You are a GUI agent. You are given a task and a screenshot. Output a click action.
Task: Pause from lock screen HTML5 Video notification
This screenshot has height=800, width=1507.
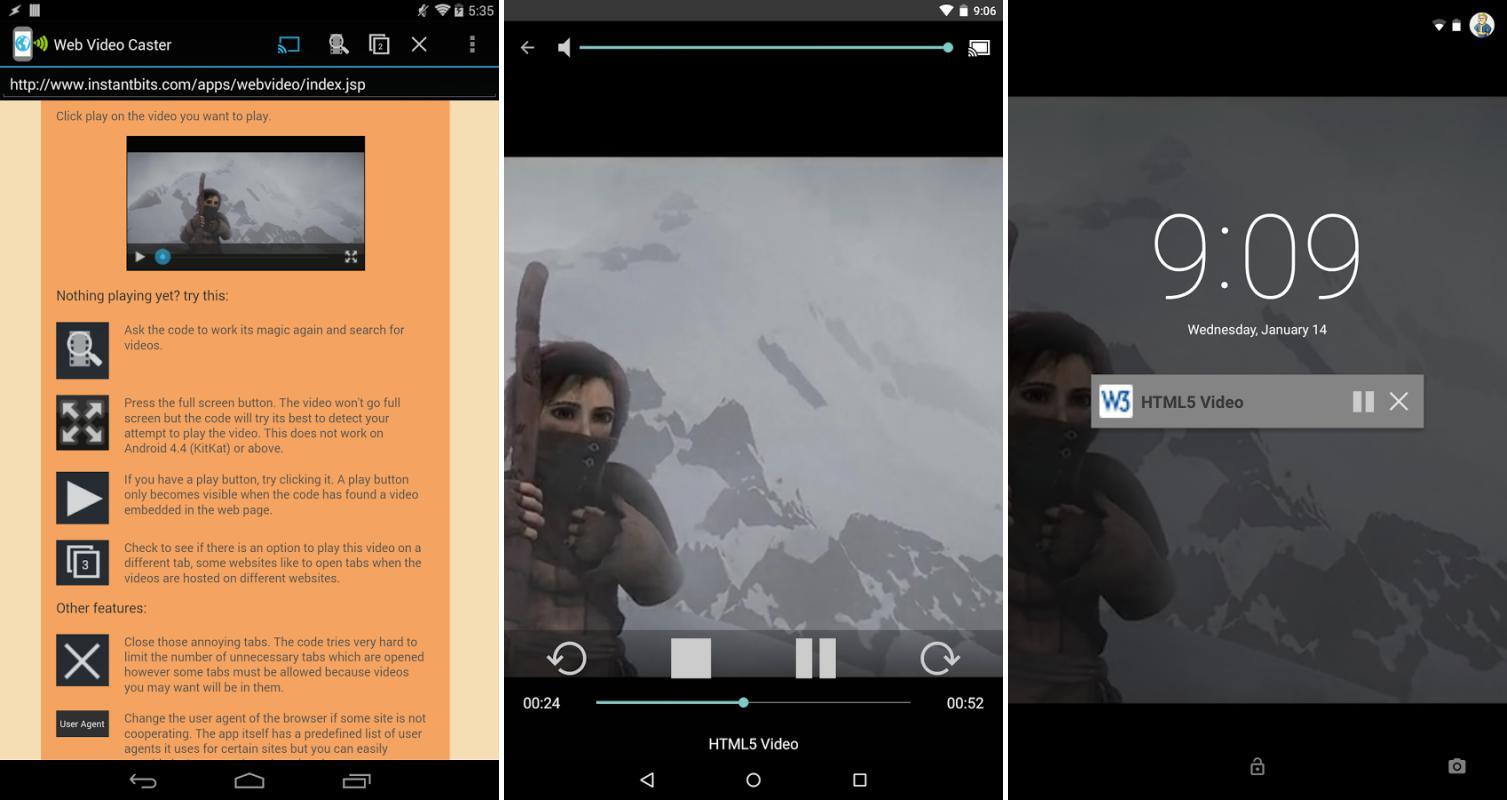1362,402
